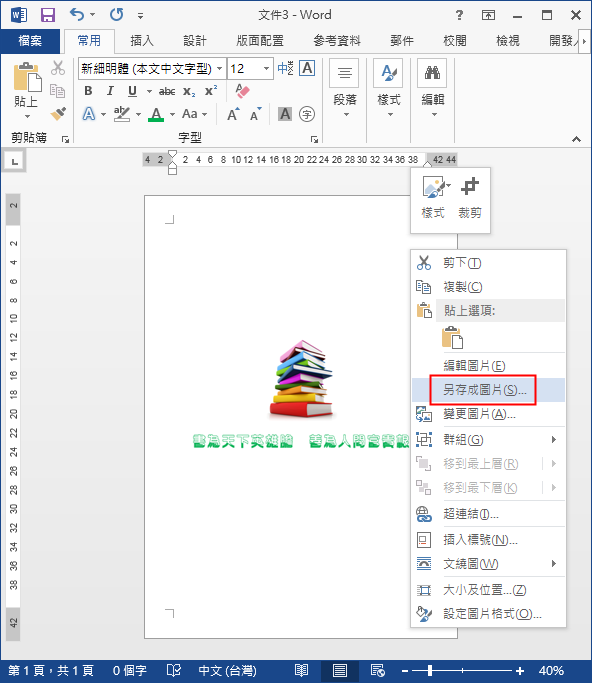Click the enclosed character 字 icon
Screen dimensions: 592x683
(307, 114)
